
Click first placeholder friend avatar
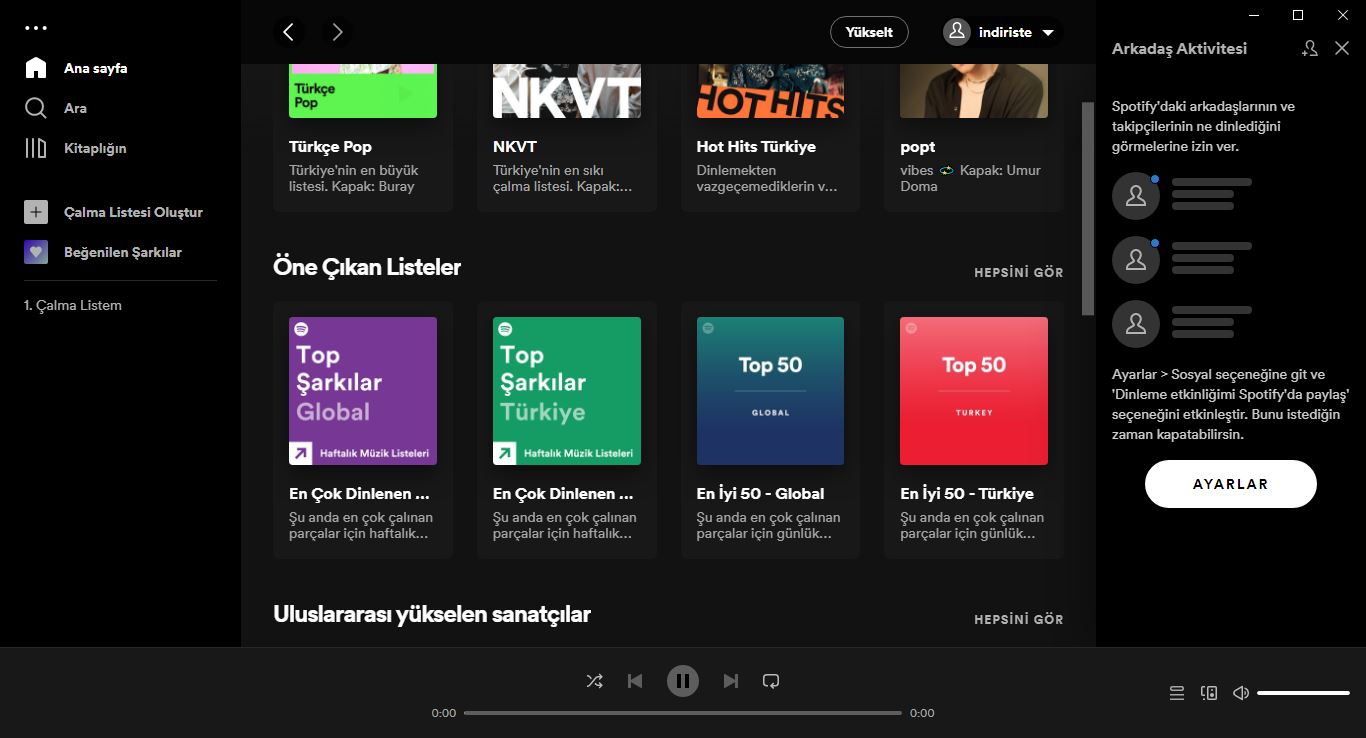tap(1136, 196)
